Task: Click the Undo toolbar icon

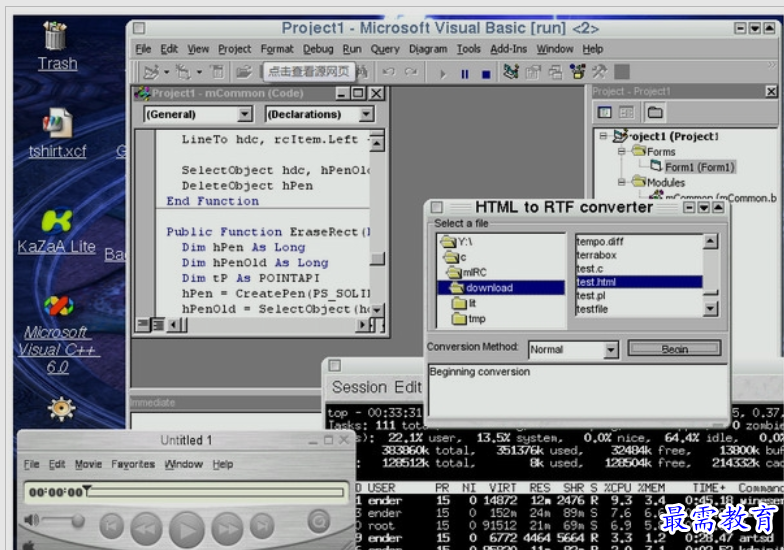Action: pyautogui.click(x=388, y=72)
